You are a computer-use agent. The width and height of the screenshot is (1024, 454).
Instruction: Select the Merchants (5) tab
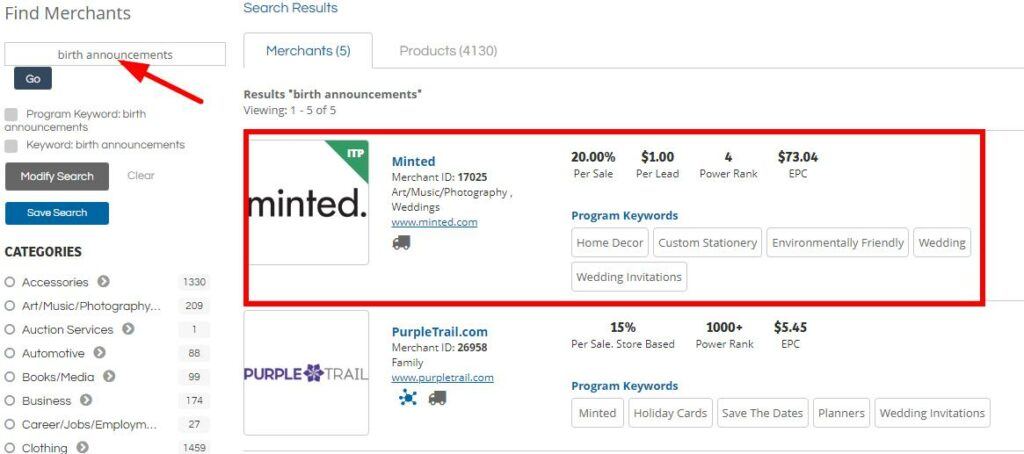(x=308, y=51)
